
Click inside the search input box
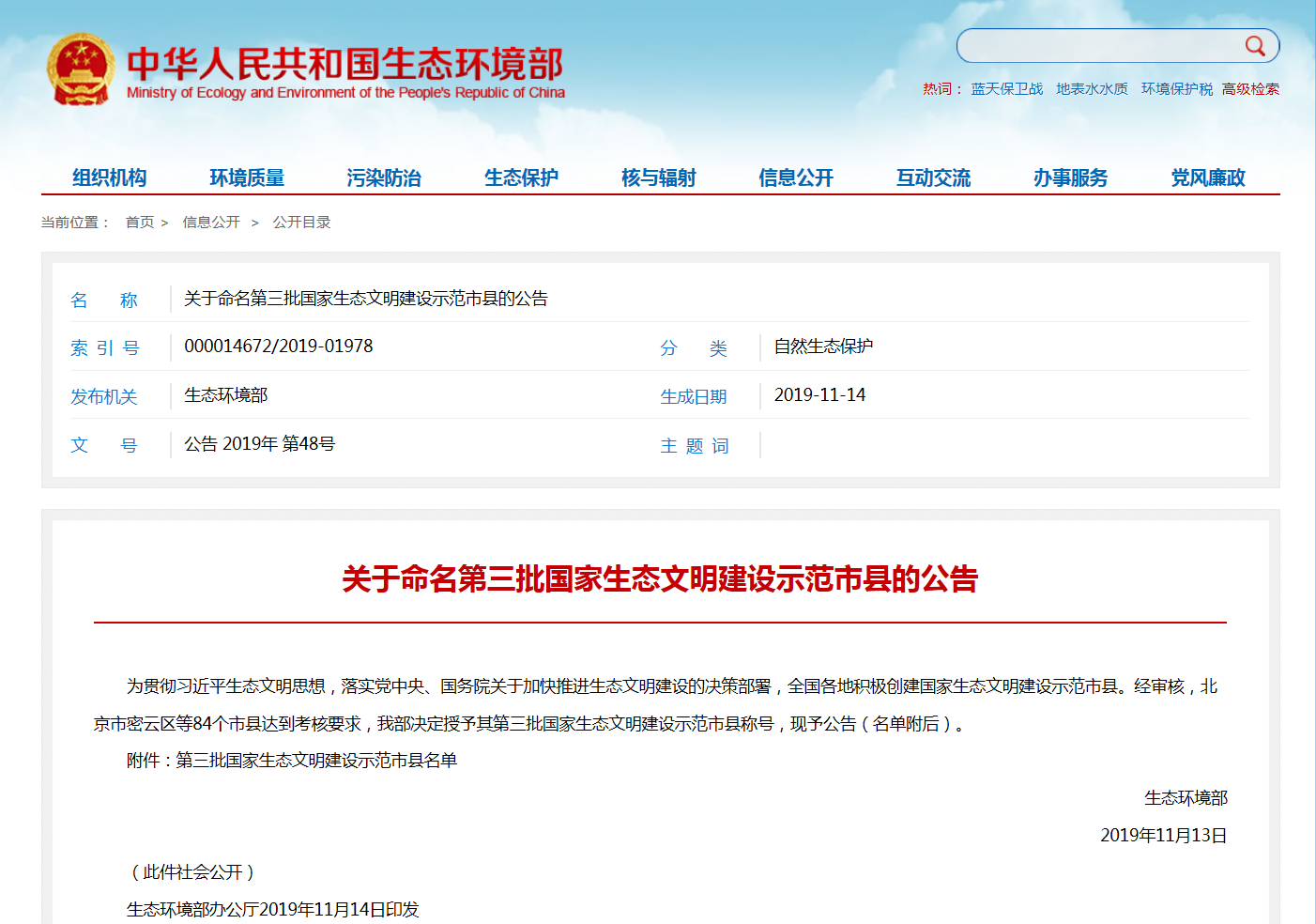coord(1098,46)
